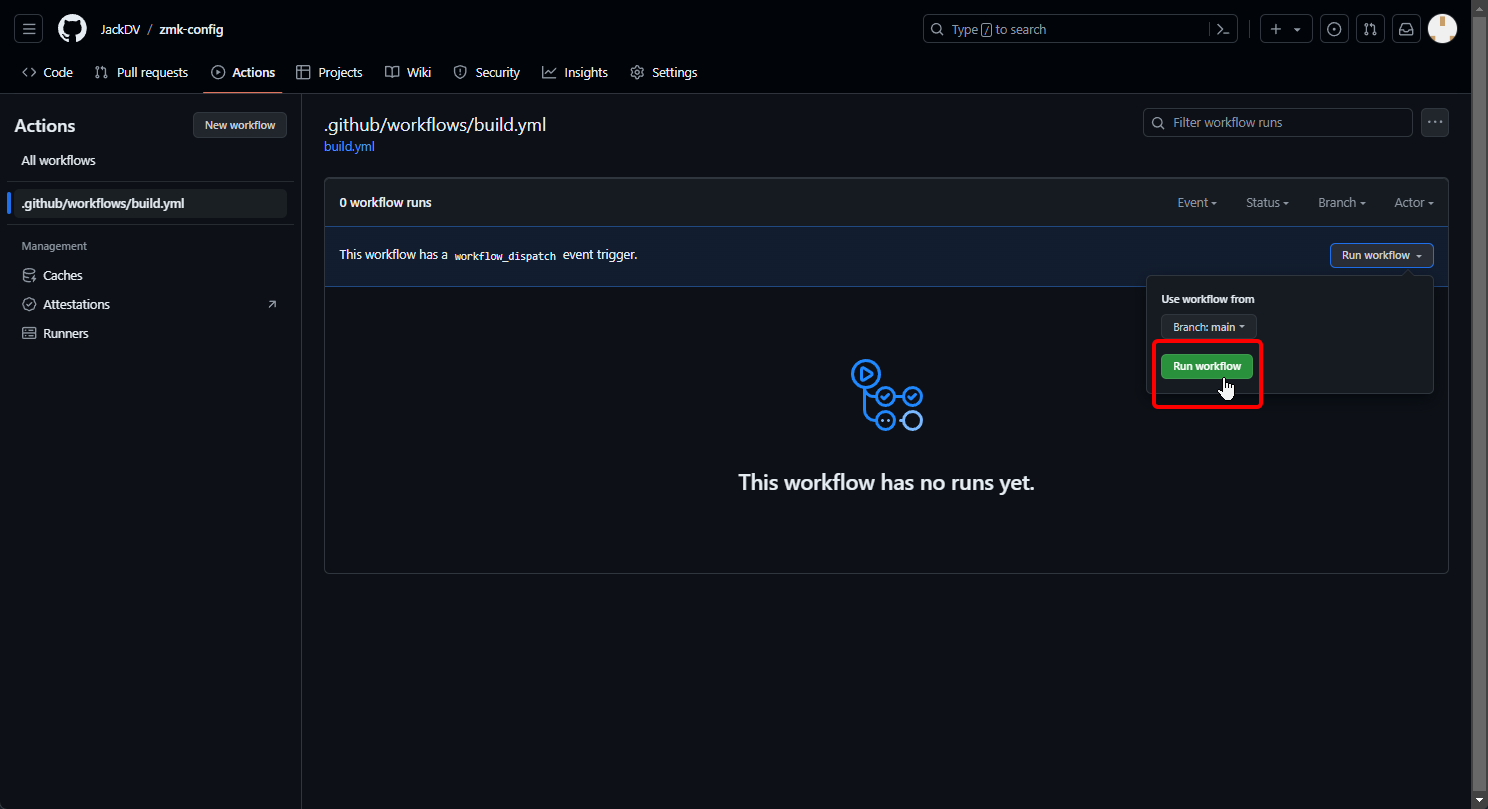Switch to the Insights tab
Viewport: 1488px width, 809px height.
575,72
